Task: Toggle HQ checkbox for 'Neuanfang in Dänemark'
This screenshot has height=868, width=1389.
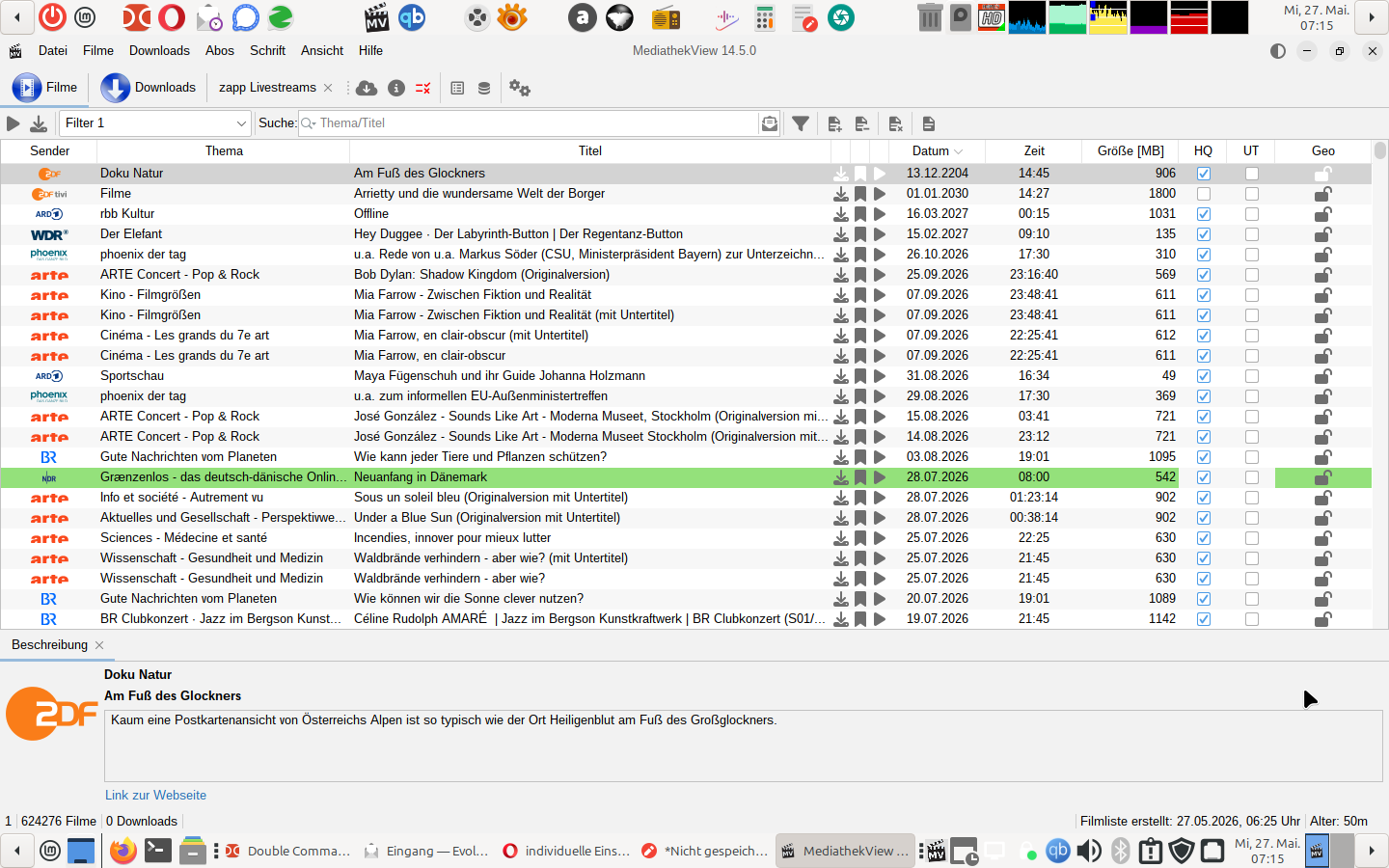Action: [1204, 477]
